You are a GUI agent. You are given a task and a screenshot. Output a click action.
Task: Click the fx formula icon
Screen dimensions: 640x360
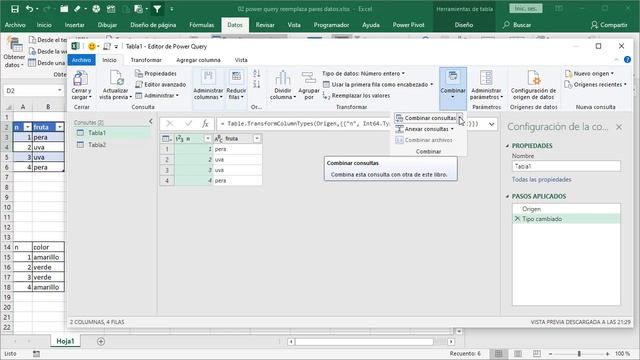(x=205, y=124)
